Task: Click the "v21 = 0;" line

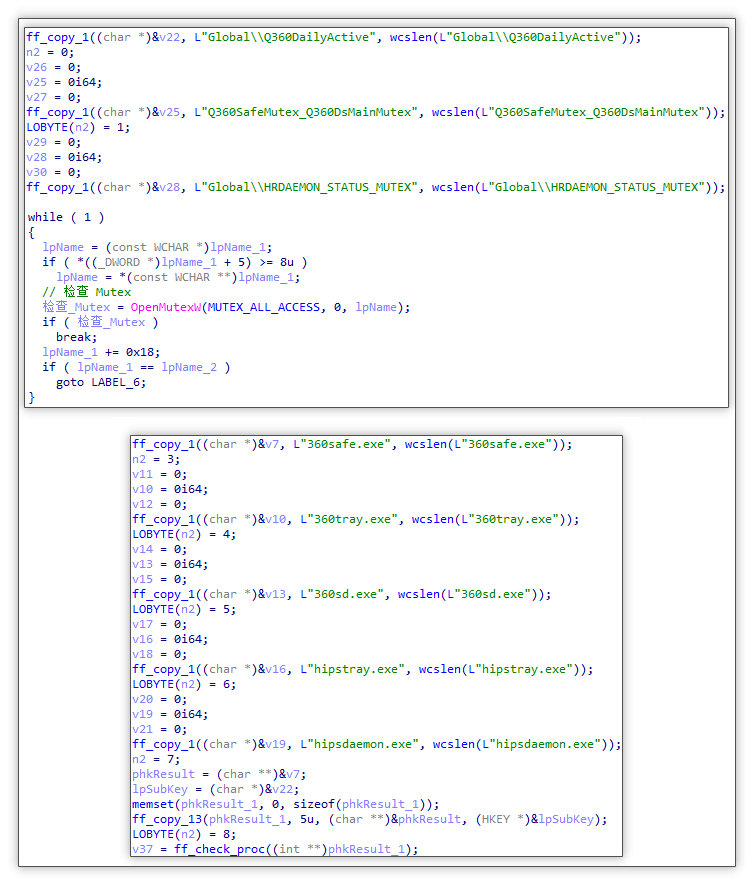Action: pos(159,730)
